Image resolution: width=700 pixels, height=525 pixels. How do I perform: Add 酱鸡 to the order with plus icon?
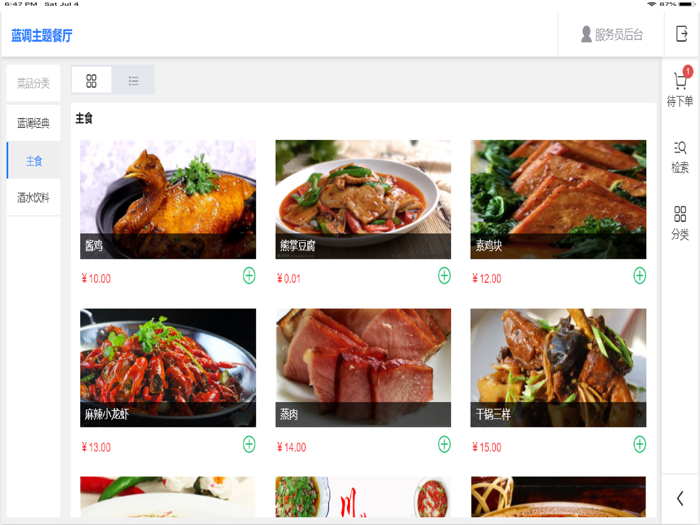click(x=249, y=276)
